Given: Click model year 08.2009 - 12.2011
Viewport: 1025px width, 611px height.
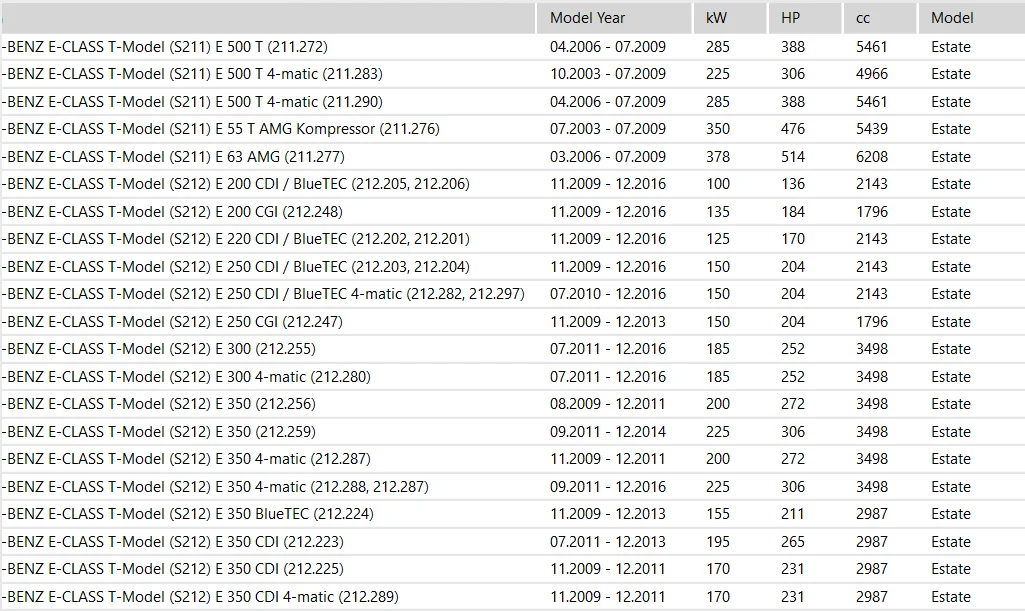Looking at the screenshot, I should (608, 404).
